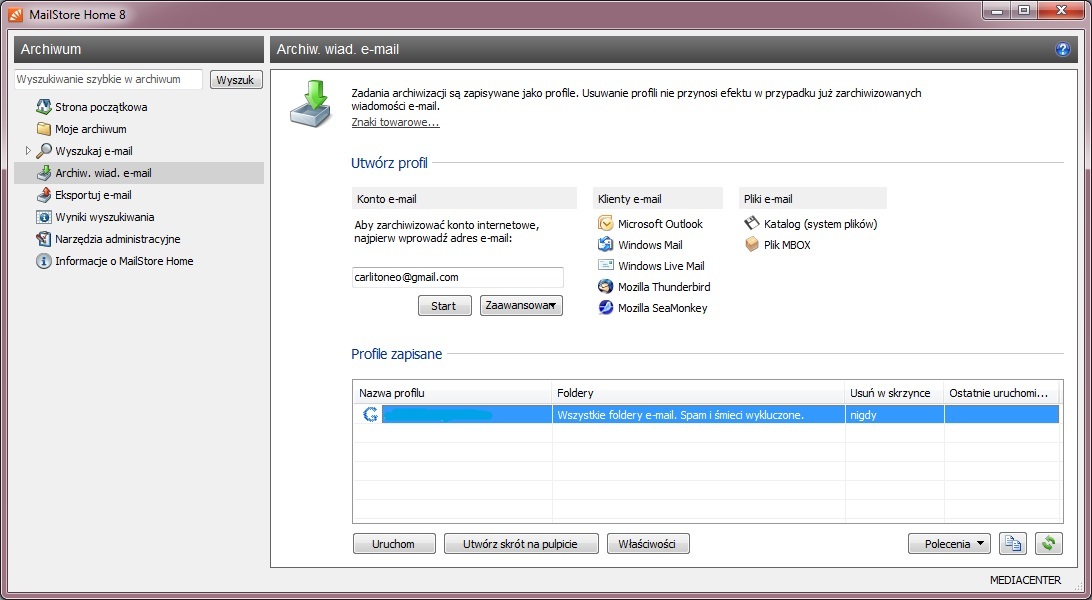Click the Moje archiwum folder icon
The width and height of the screenshot is (1092, 600).
[44, 129]
